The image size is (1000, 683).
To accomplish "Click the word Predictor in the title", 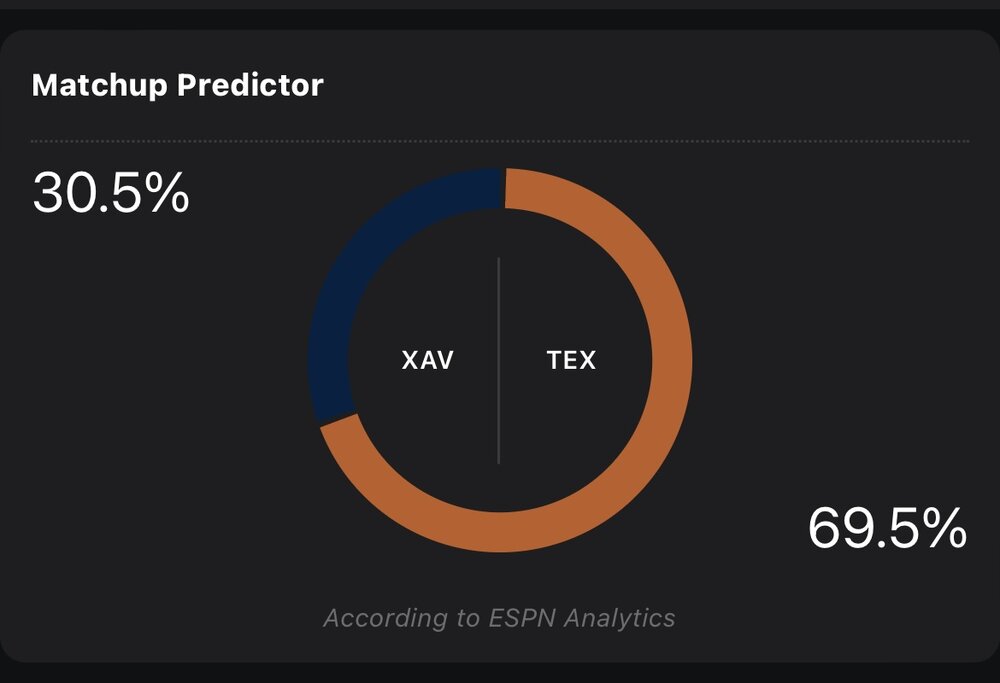I will pyautogui.click(x=250, y=85).
